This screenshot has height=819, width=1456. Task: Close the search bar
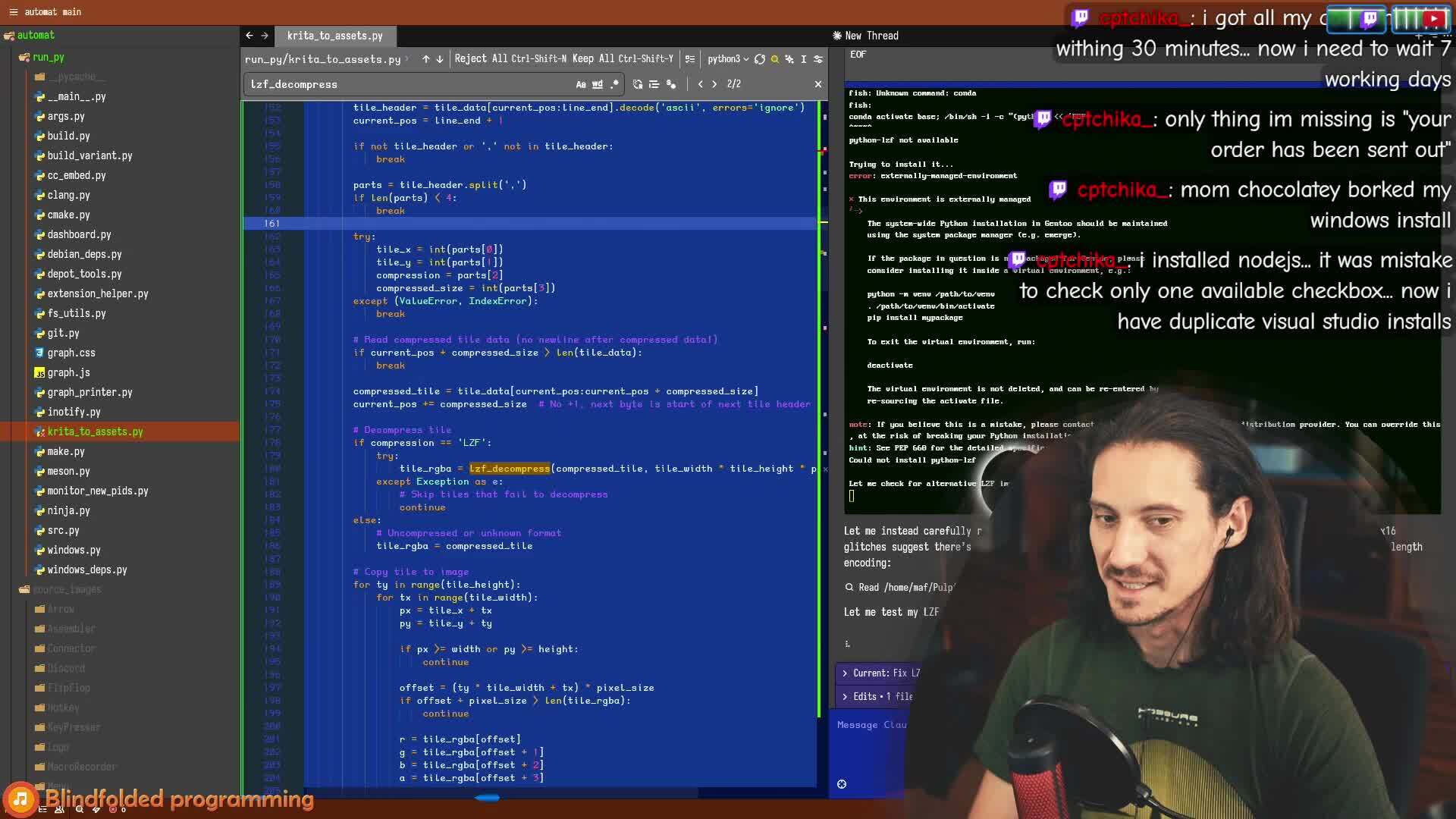tap(817, 85)
